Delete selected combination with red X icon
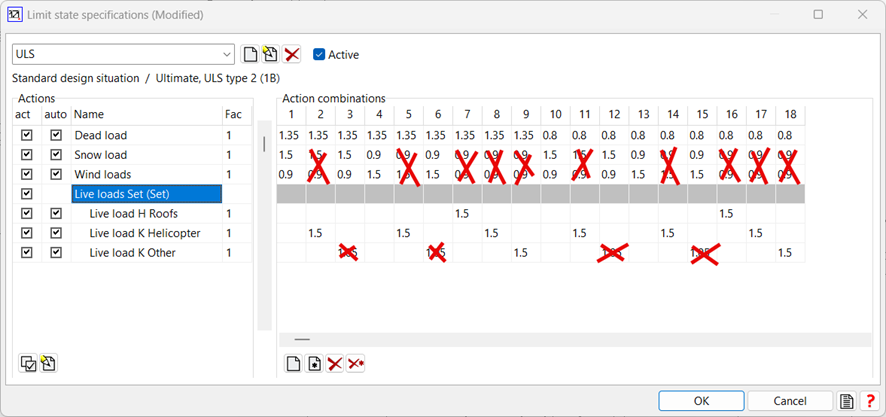Image resolution: width=886 pixels, height=417 pixels. 335,364
